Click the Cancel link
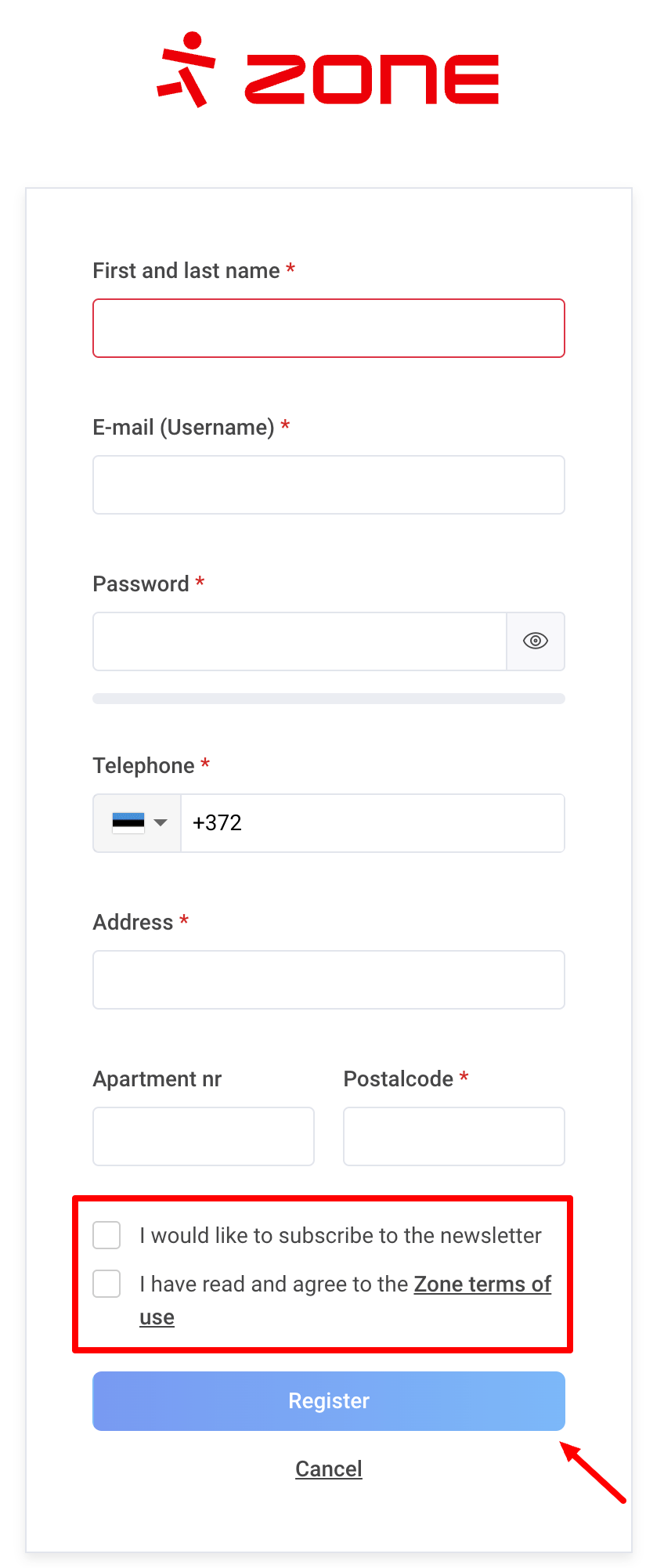Viewport: 664px width, 1568px height. point(329,1469)
